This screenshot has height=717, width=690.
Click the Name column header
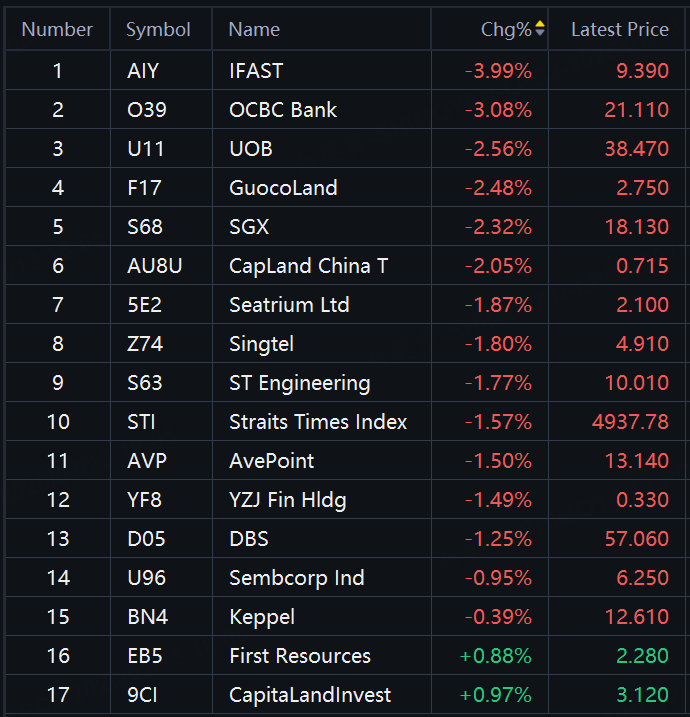(x=254, y=30)
